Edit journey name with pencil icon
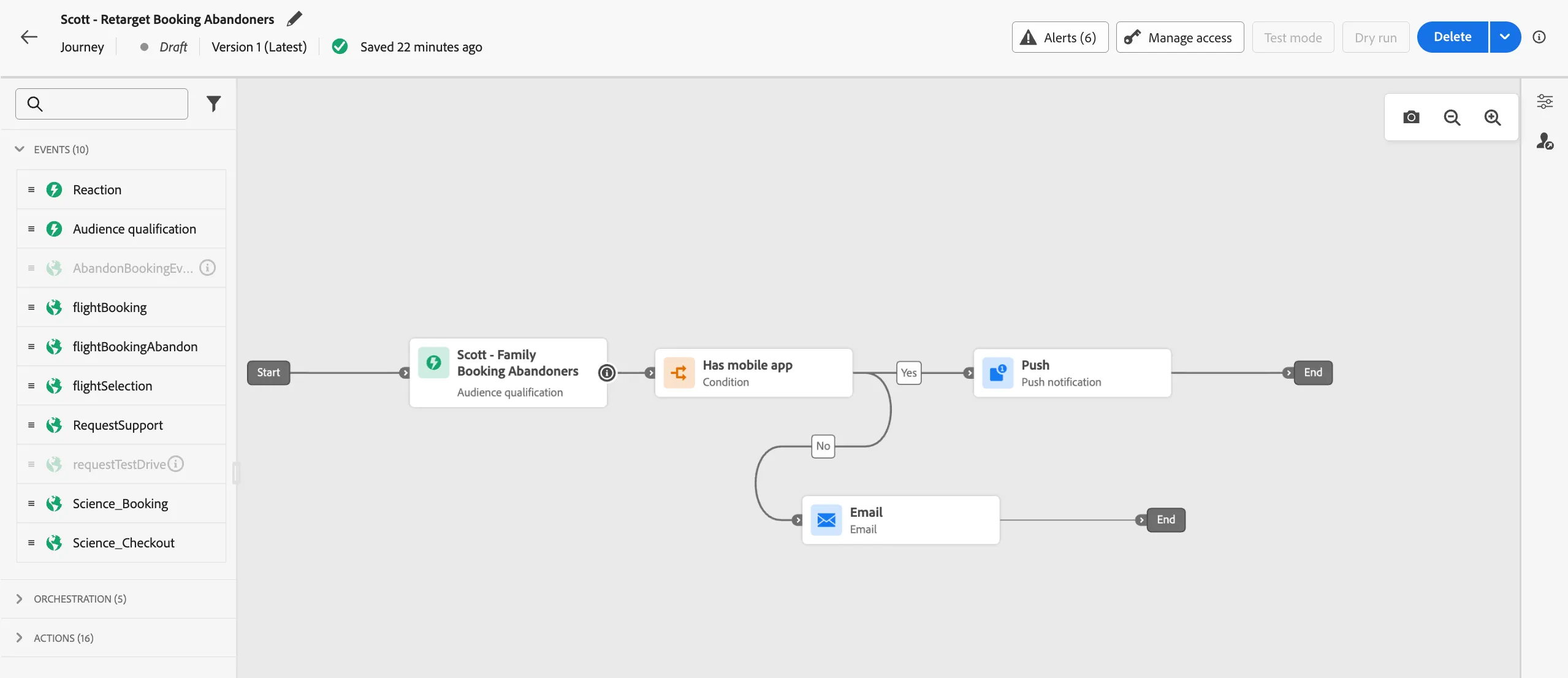1568x678 pixels. point(294,19)
